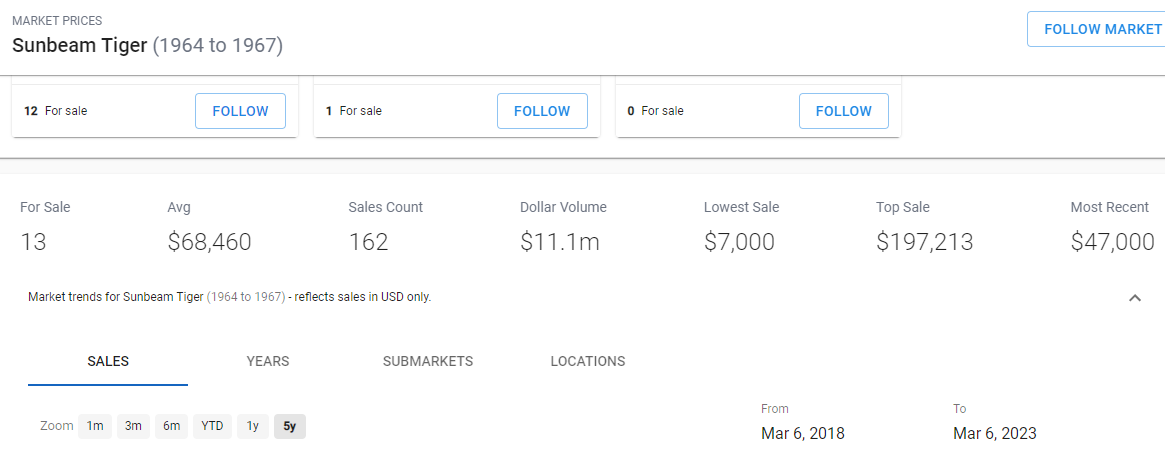Click the Sunbeam Tiger page title
Viewport: 1165px width, 463px height.
pyautogui.click(x=147, y=45)
